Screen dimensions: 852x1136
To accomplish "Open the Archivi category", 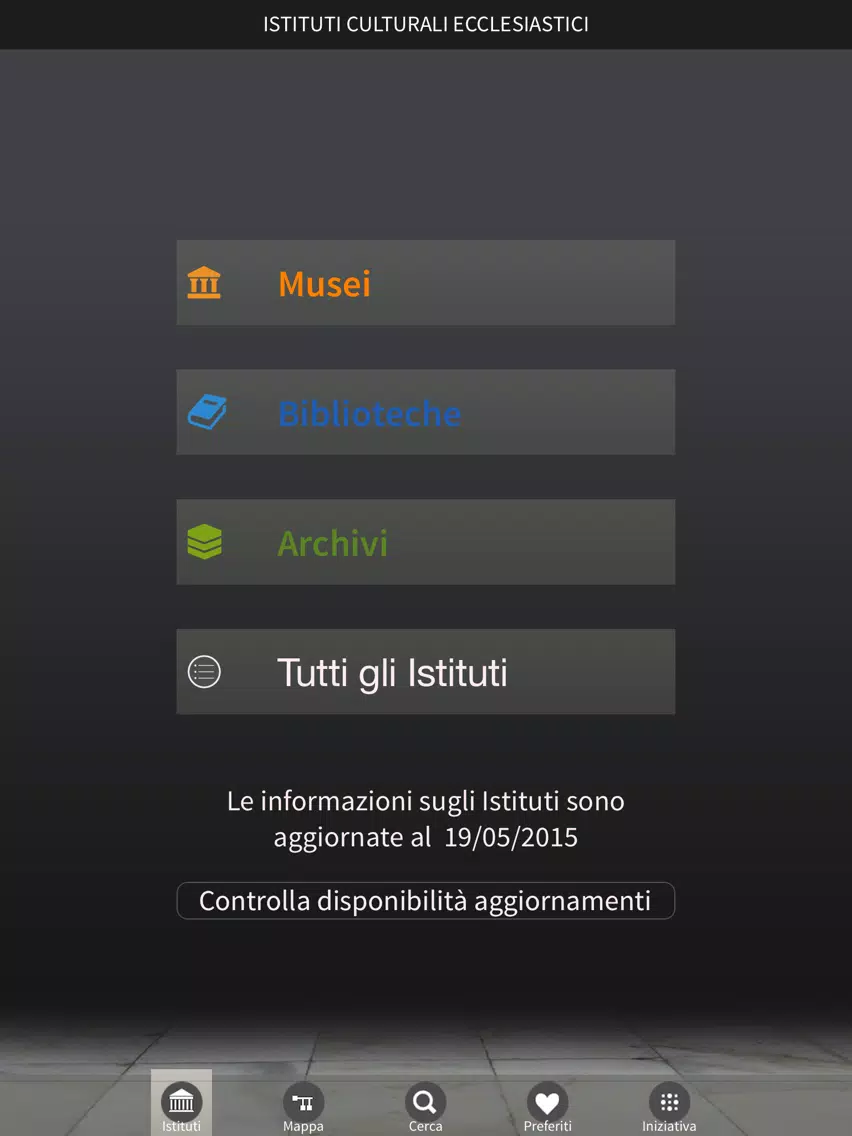I will pyautogui.click(x=425, y=542).
